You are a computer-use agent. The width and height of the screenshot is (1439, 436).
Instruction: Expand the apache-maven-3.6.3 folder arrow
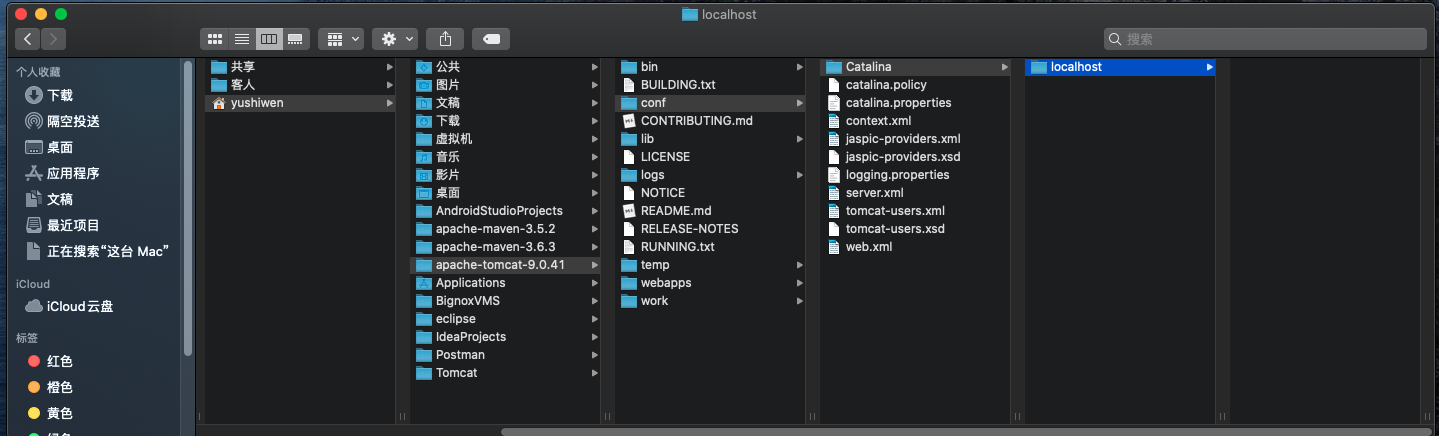[x=594, y=247]
